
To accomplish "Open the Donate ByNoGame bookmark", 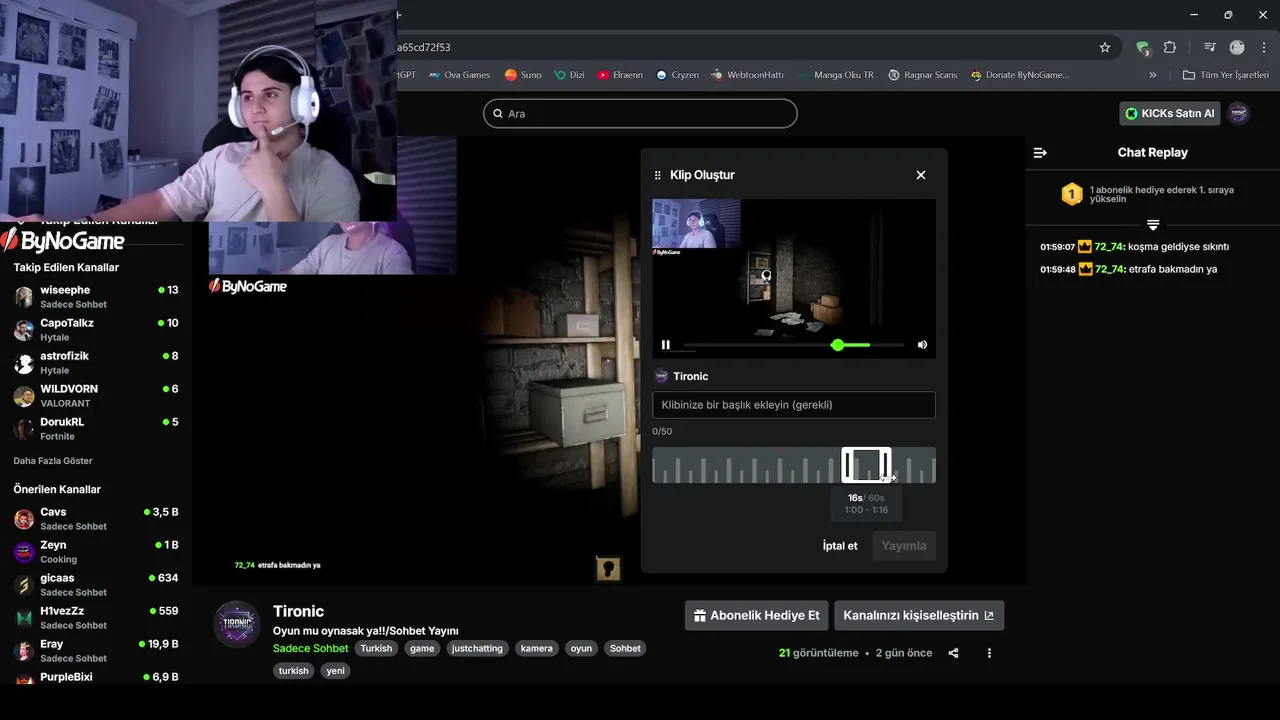I will pyautogui.click(x=1020, y=75).
